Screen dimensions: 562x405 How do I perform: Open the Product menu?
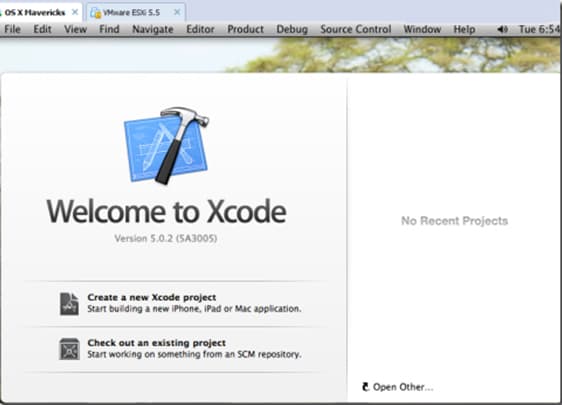(246, 29)
